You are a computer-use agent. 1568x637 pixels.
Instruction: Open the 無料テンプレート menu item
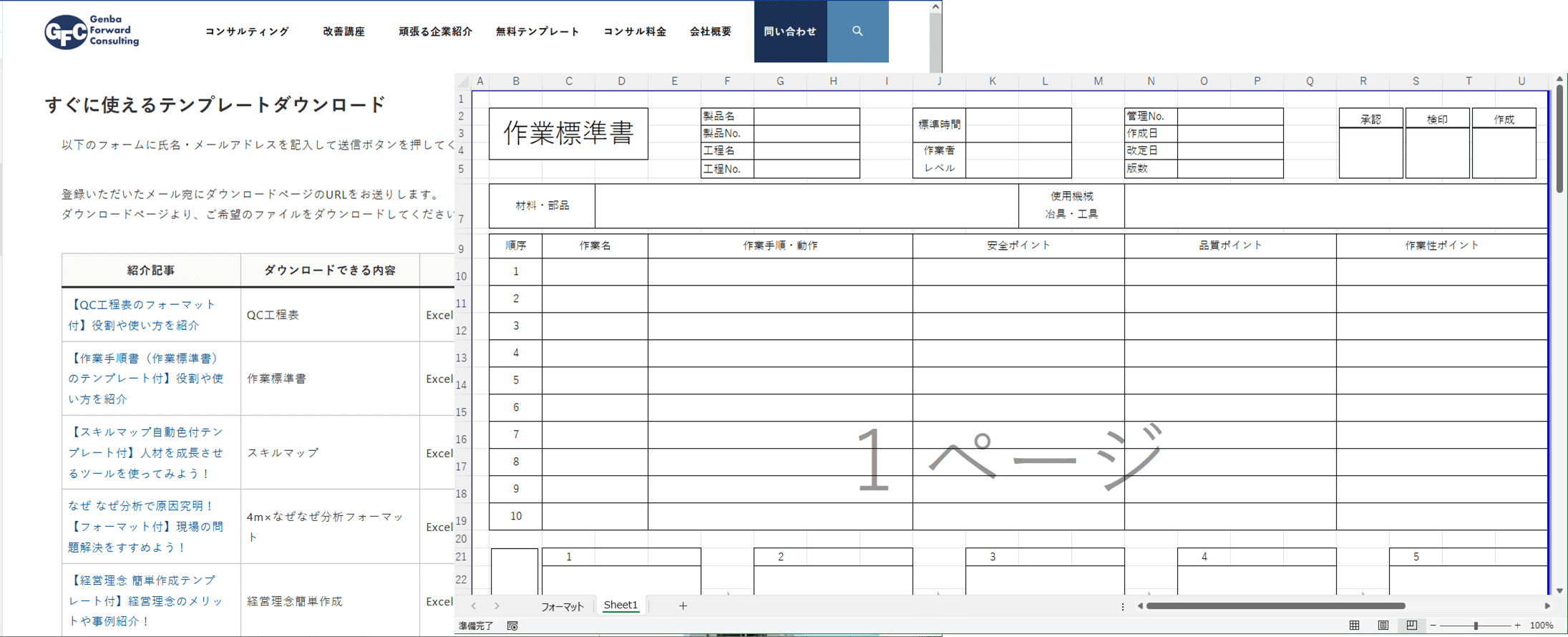pos(537,31)
